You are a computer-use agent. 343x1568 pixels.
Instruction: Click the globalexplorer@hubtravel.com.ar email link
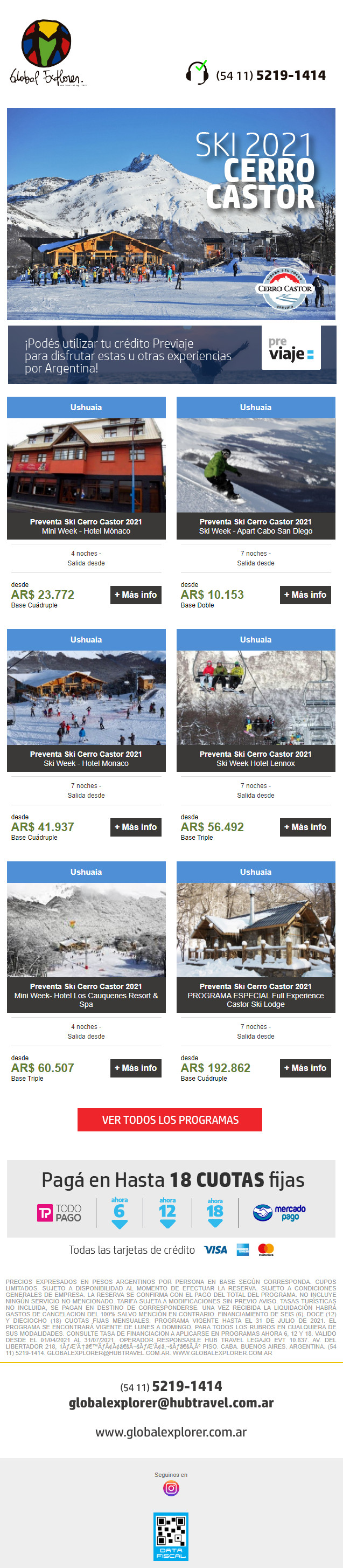pyautogui.click(x=171, y=1403)
